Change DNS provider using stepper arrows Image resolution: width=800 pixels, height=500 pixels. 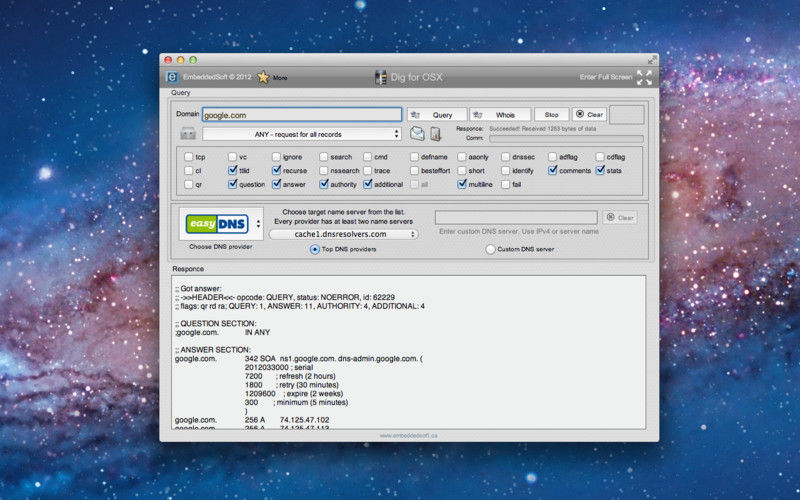(x=258, y=224)
